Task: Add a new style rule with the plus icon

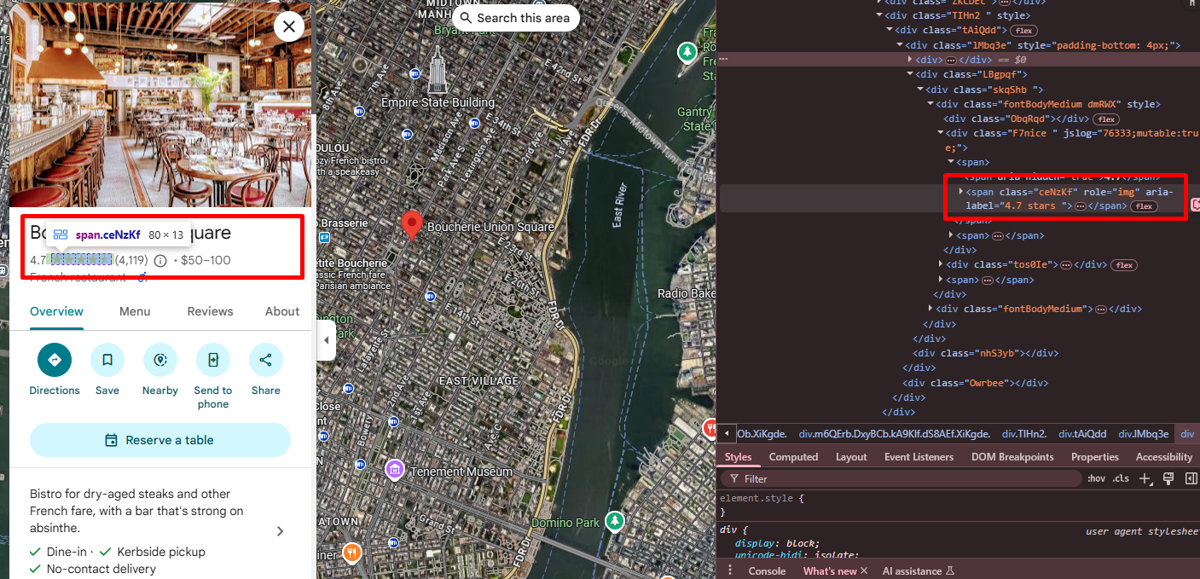Action: pyautogui.click(x=1145, y=478)
